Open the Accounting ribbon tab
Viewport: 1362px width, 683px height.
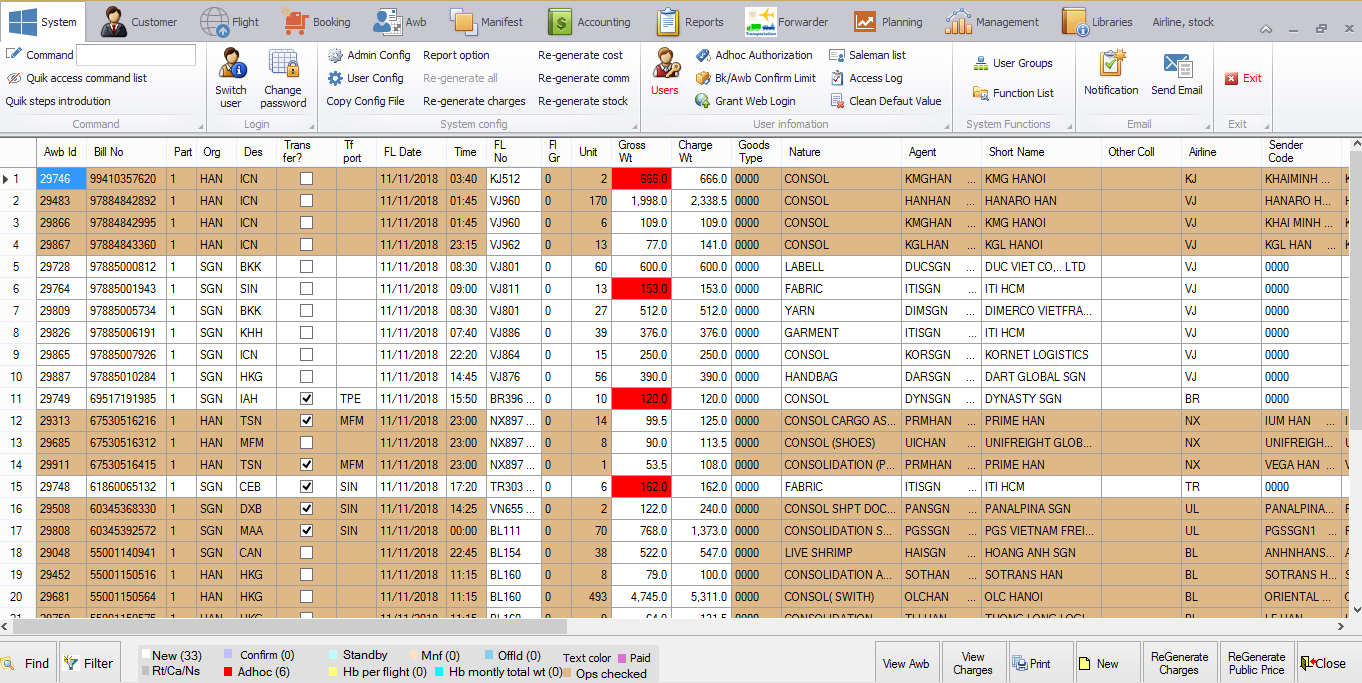coord(591,22)
